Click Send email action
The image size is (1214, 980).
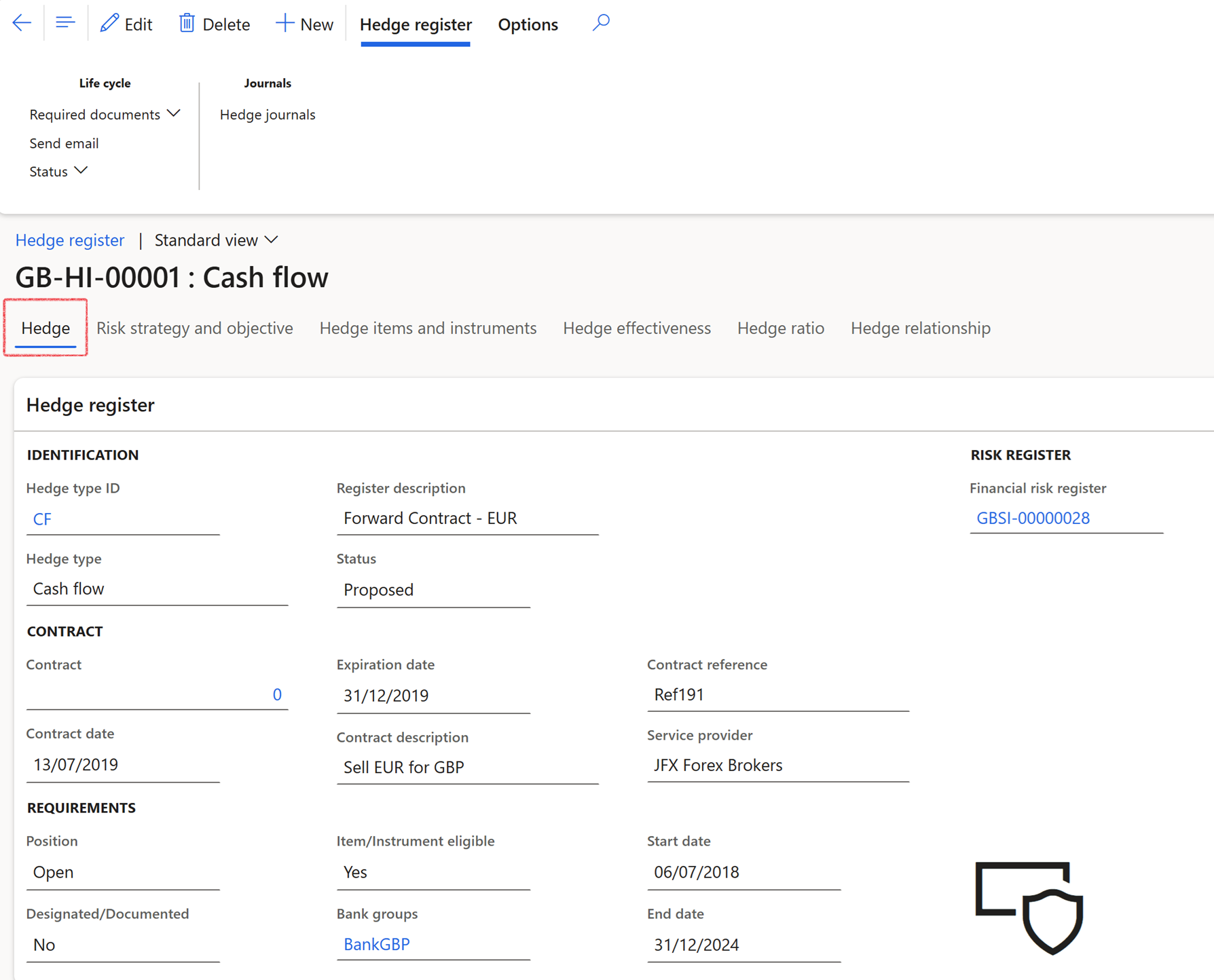pos(64,143)
